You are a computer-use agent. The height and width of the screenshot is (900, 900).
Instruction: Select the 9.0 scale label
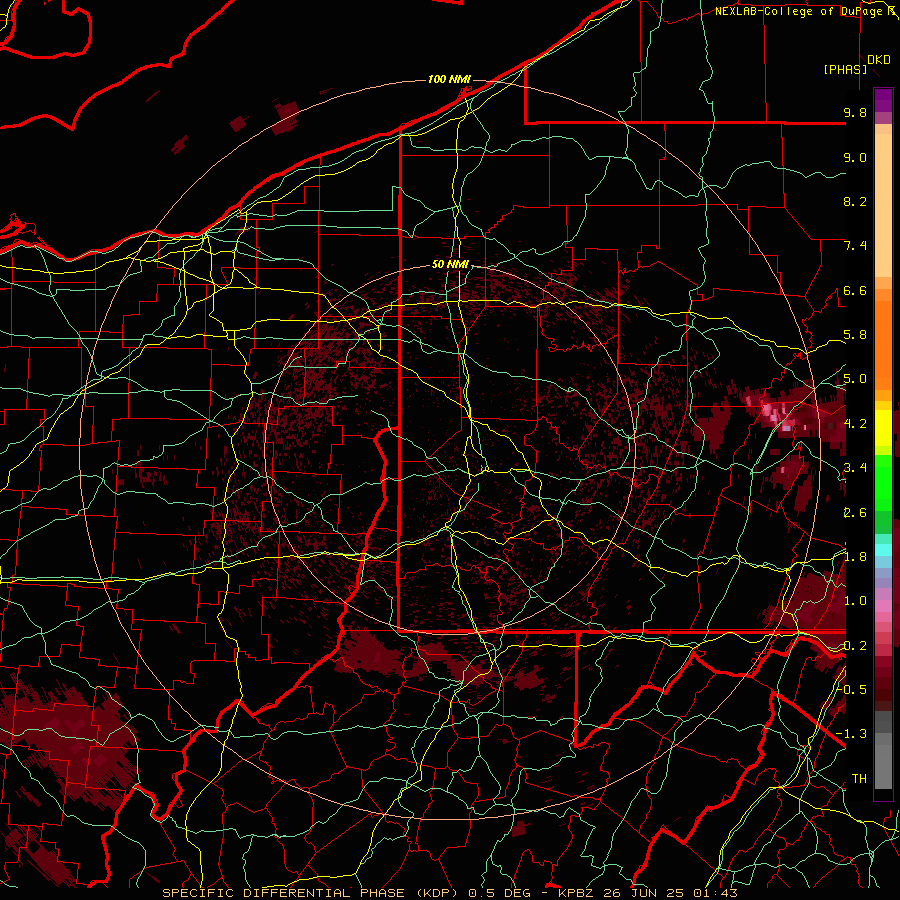click(x=855, y=157)
